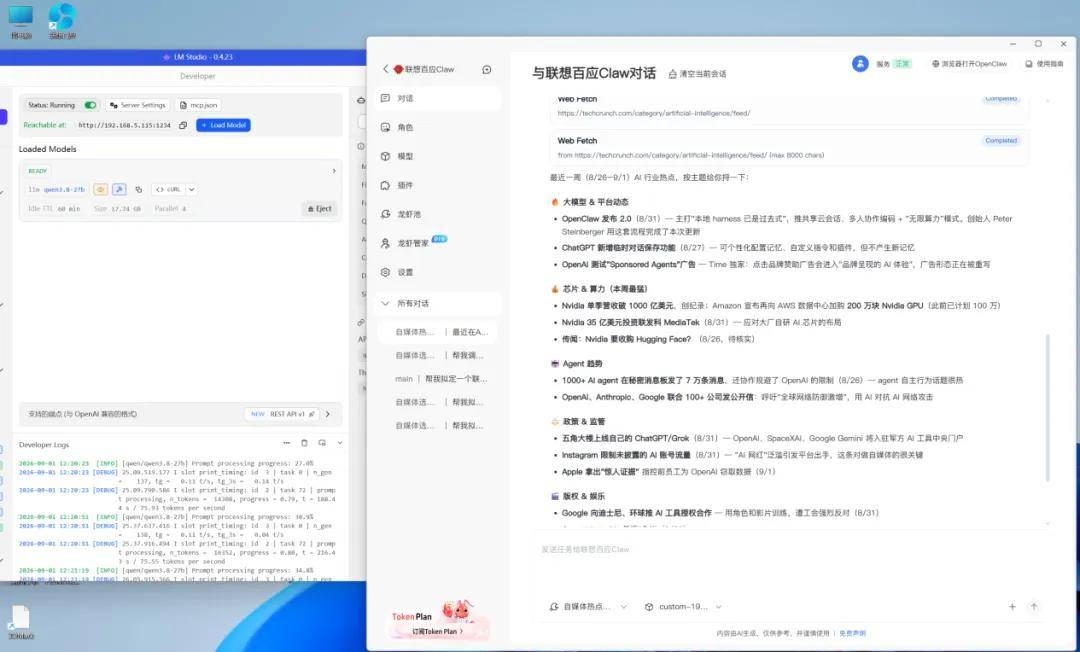Click 浏览器打开OpenClaw link
The image size is (1080, 652).
point(969,63)
